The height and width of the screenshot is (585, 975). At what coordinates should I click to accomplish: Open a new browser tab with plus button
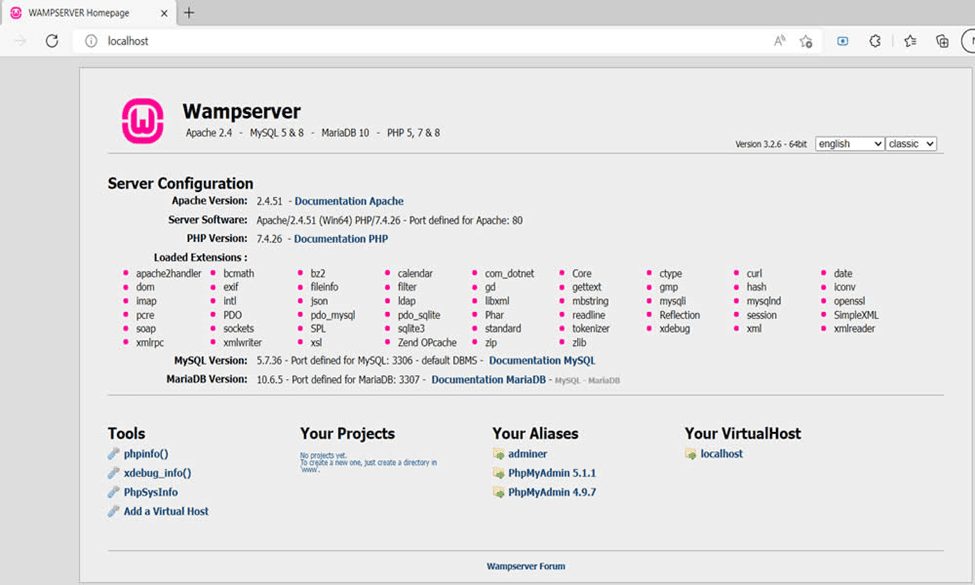(x=189, y=12)
